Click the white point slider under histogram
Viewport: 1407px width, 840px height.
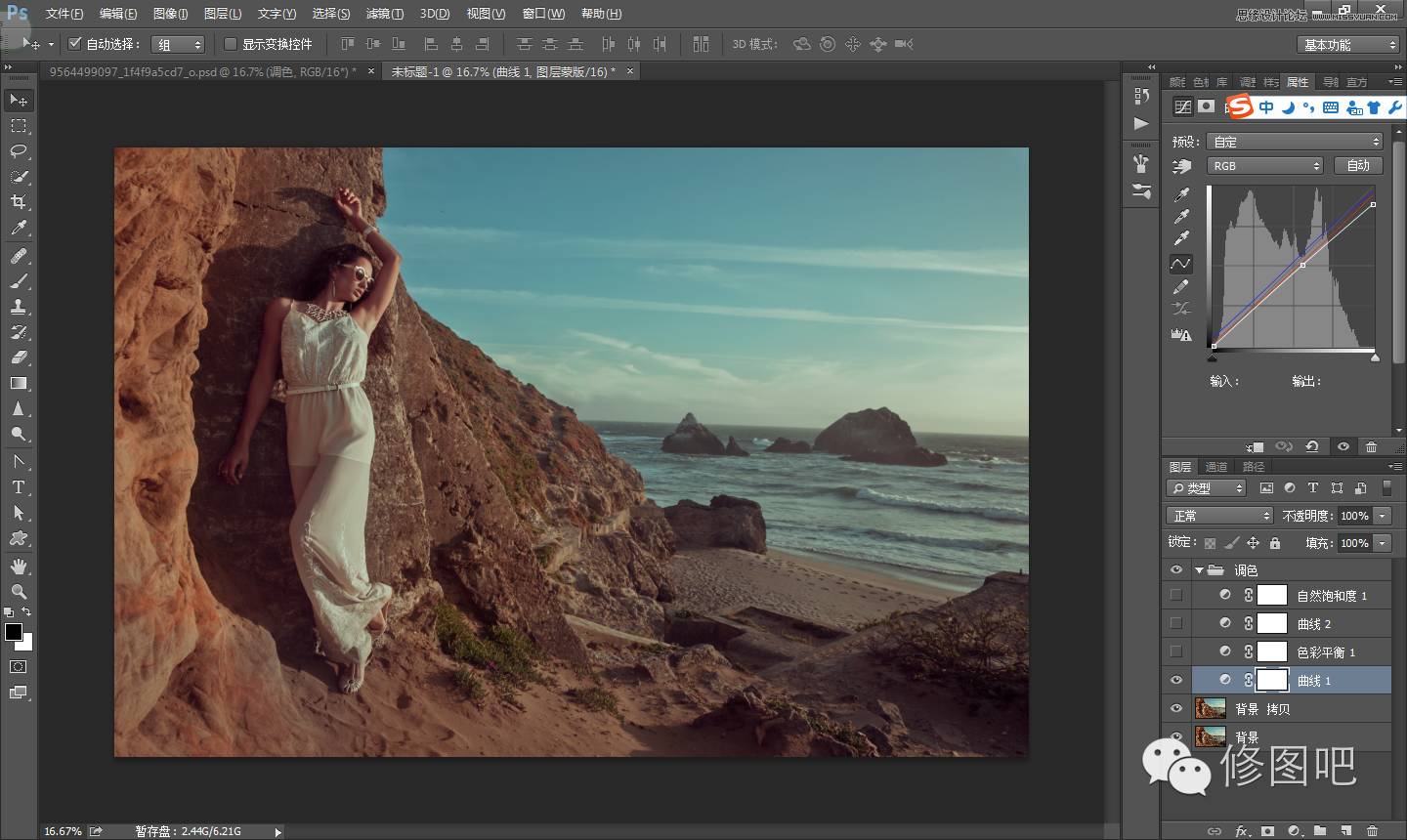tap(1375, 357)
